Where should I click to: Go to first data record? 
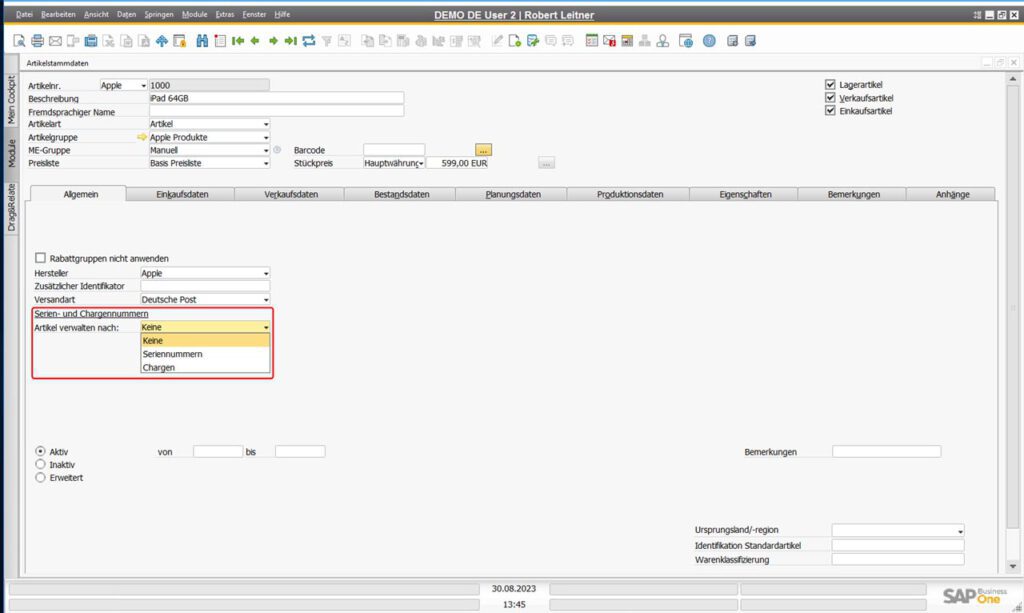(238, 41)
